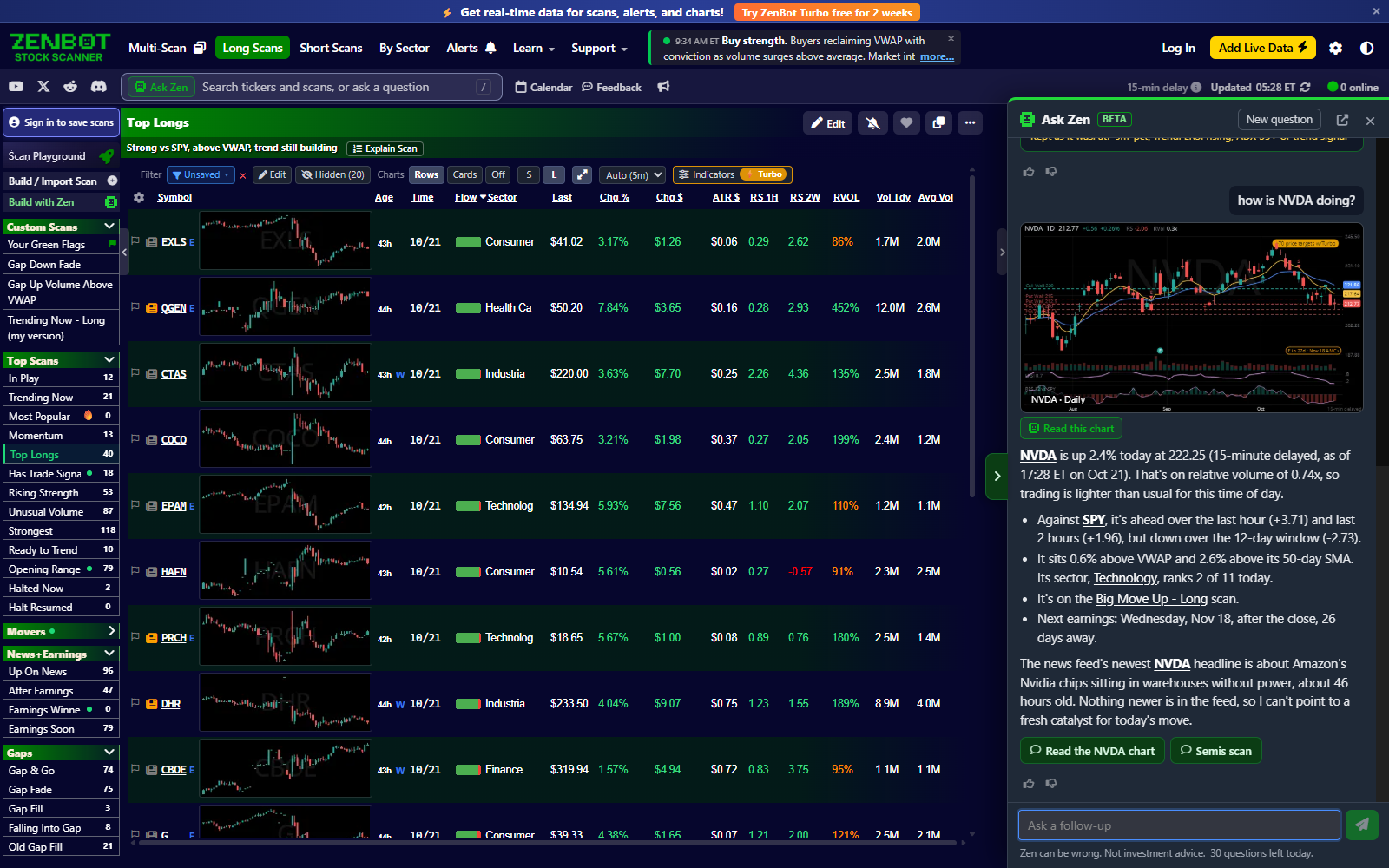
Task: Open Auto (5m) timeframe dropdown
Action: 633,174
